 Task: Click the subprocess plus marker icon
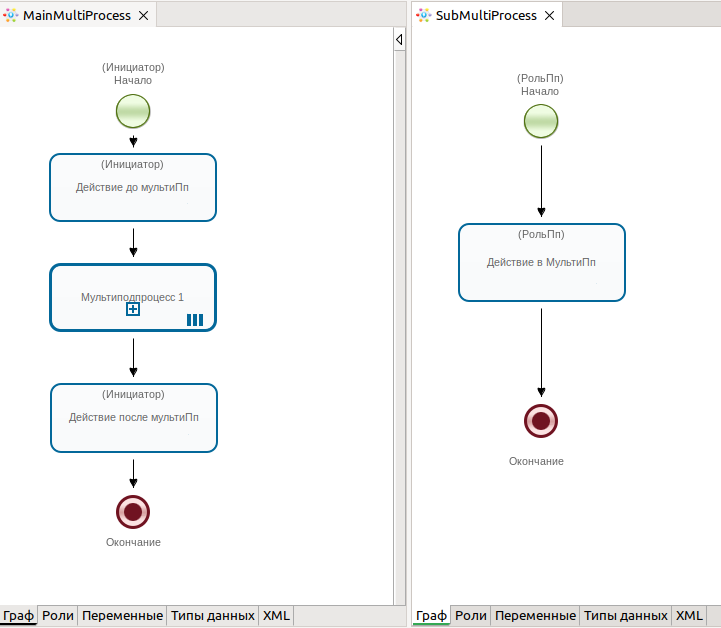click(x=133, y=310)
